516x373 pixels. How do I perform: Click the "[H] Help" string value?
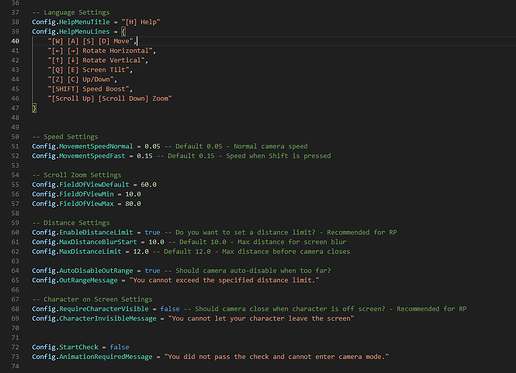click(x=141, y=22)
